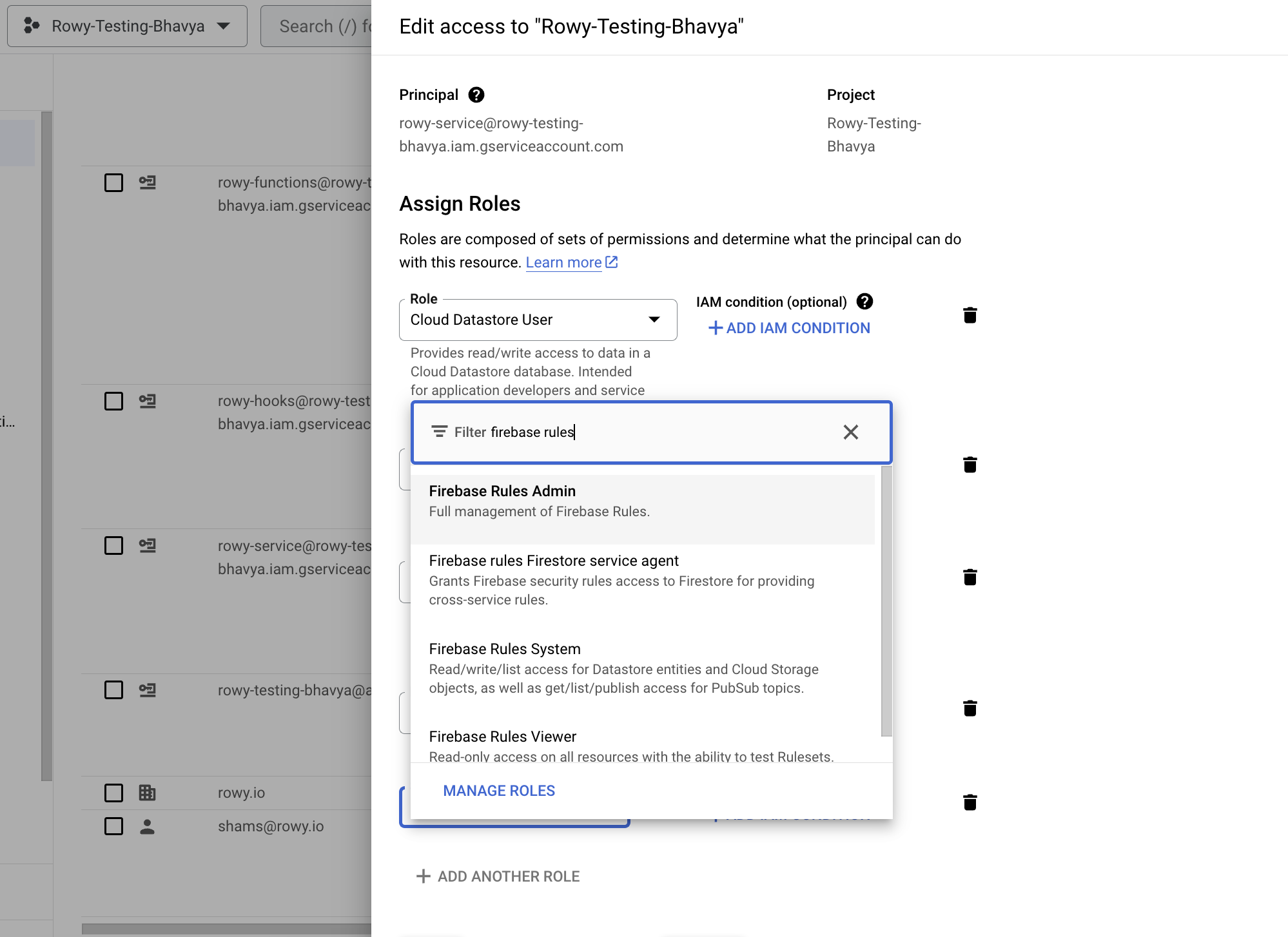This screenshot has width=1288, height=937.
Task: Select the shams@rowy.io checkbox
Action: click(113, 826)
